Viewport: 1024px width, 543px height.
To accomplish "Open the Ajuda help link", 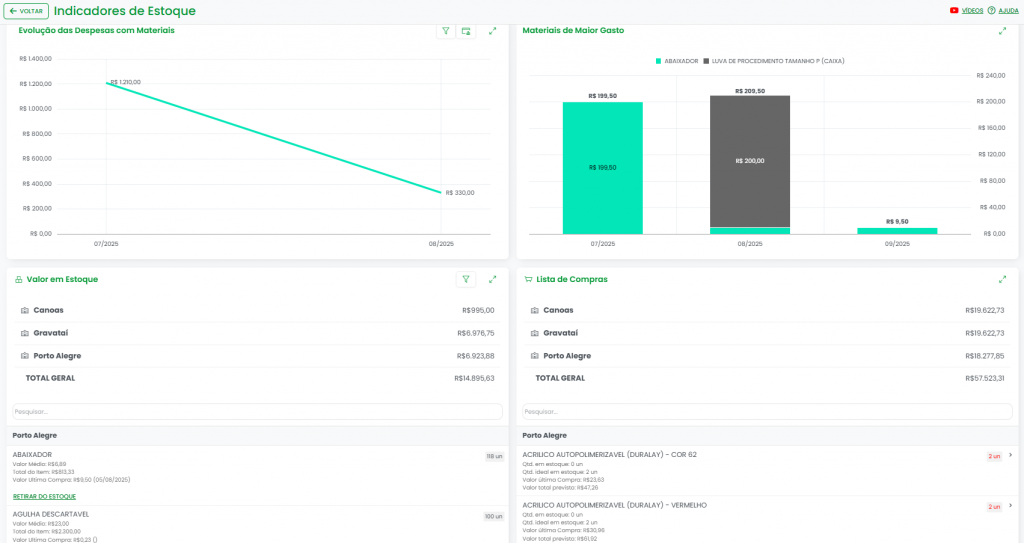I will [1003, 10].
